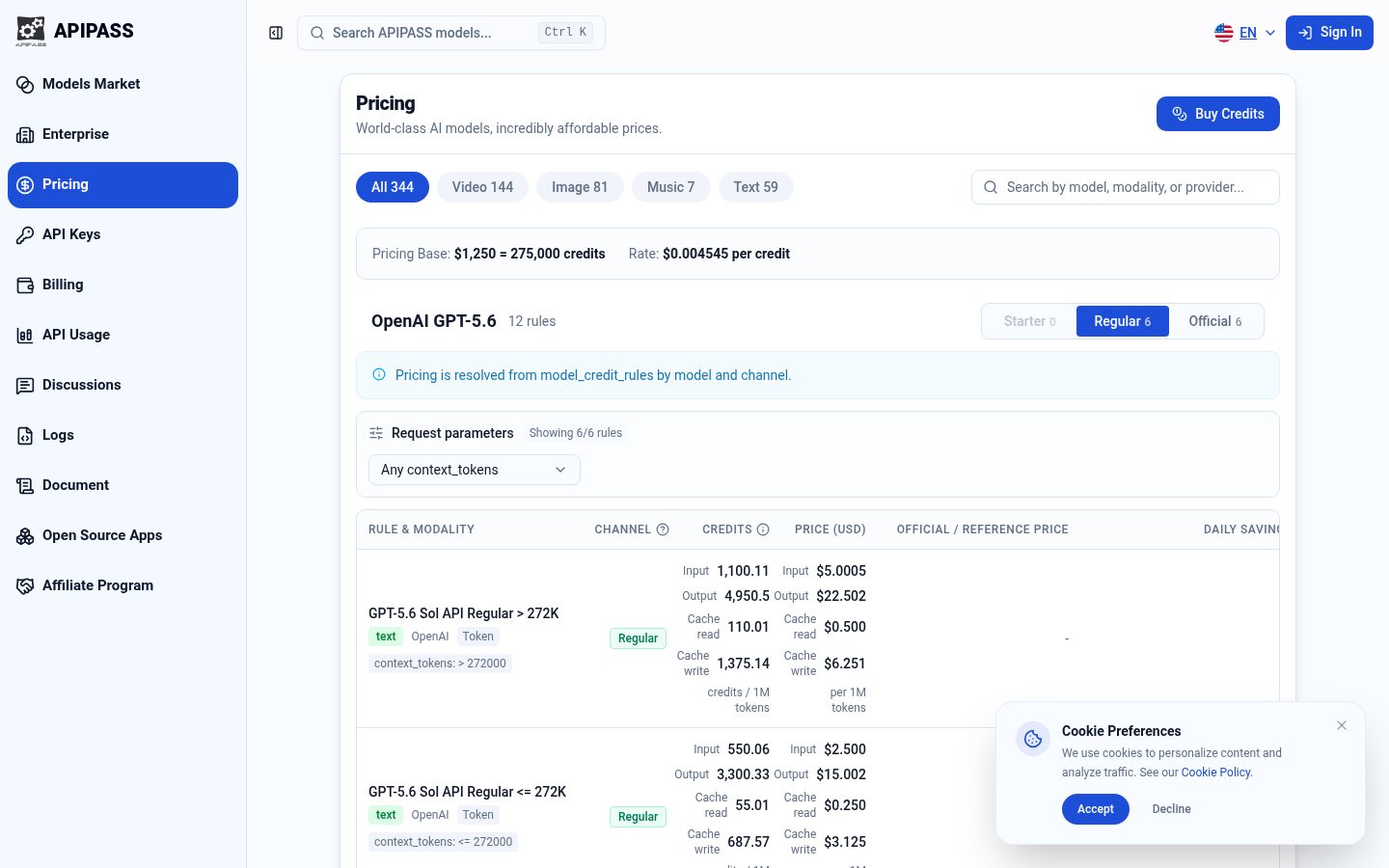Go to API Keys page

(x=123, y=235)
